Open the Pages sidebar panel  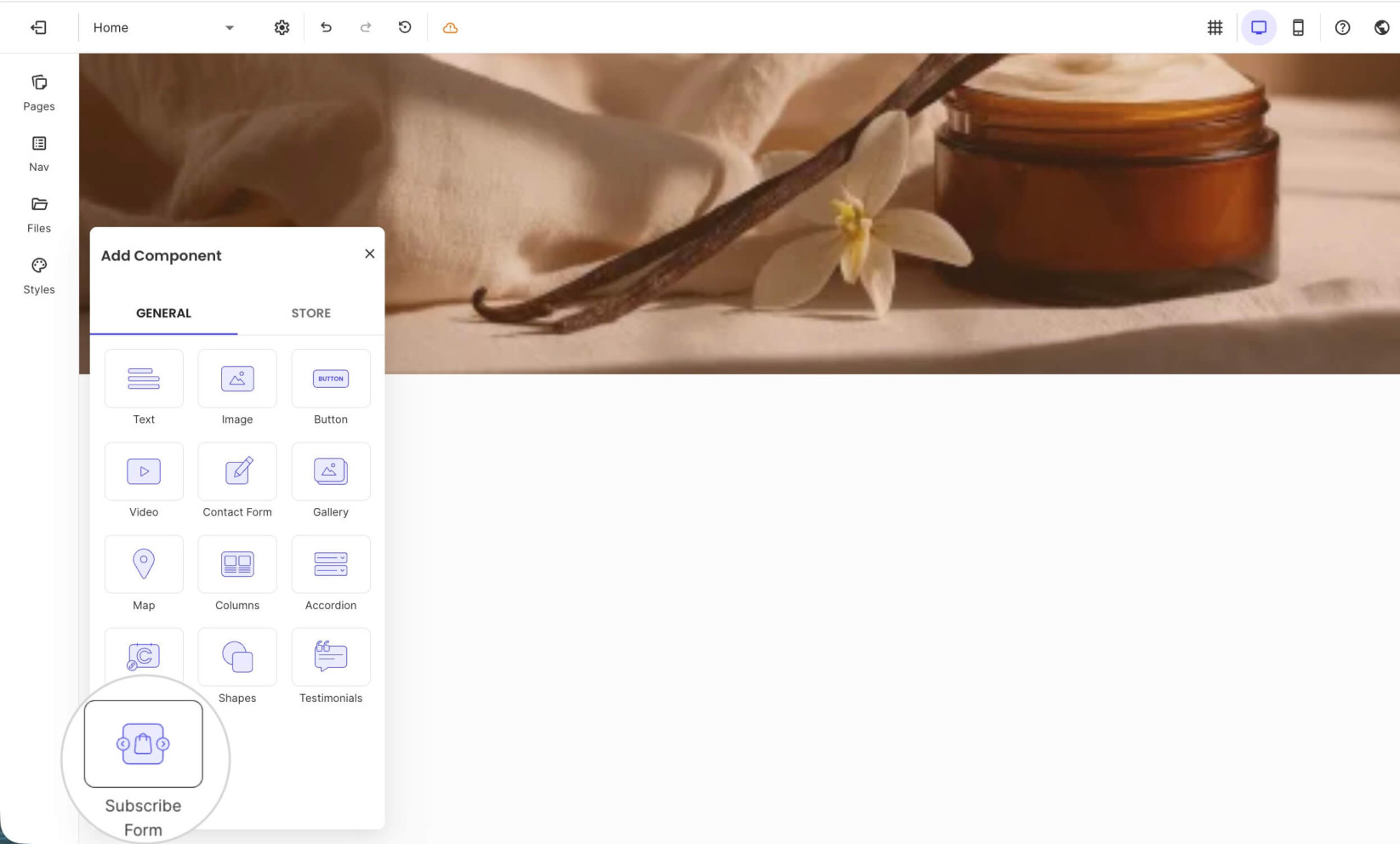tap(39, 93)
